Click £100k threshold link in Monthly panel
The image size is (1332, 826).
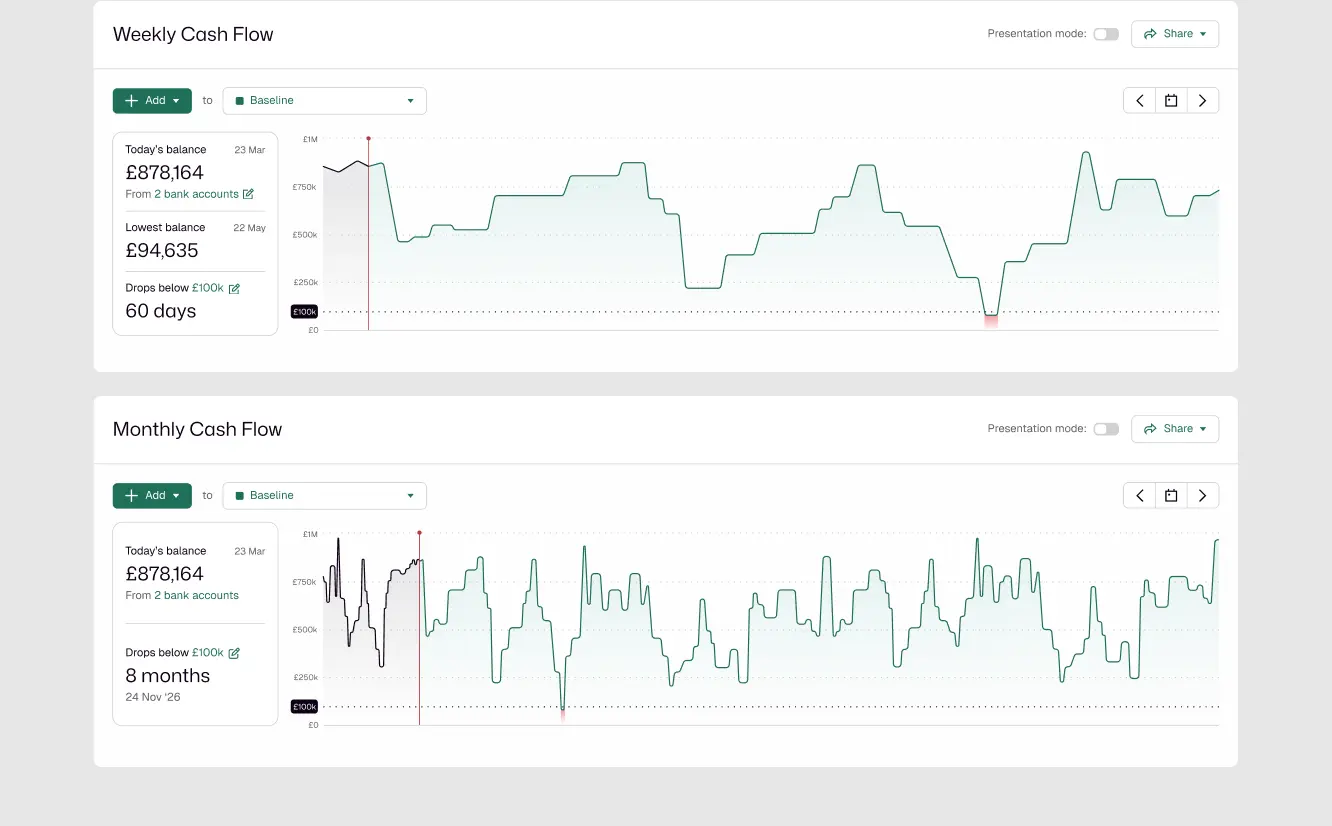click(x=208, y=653)
